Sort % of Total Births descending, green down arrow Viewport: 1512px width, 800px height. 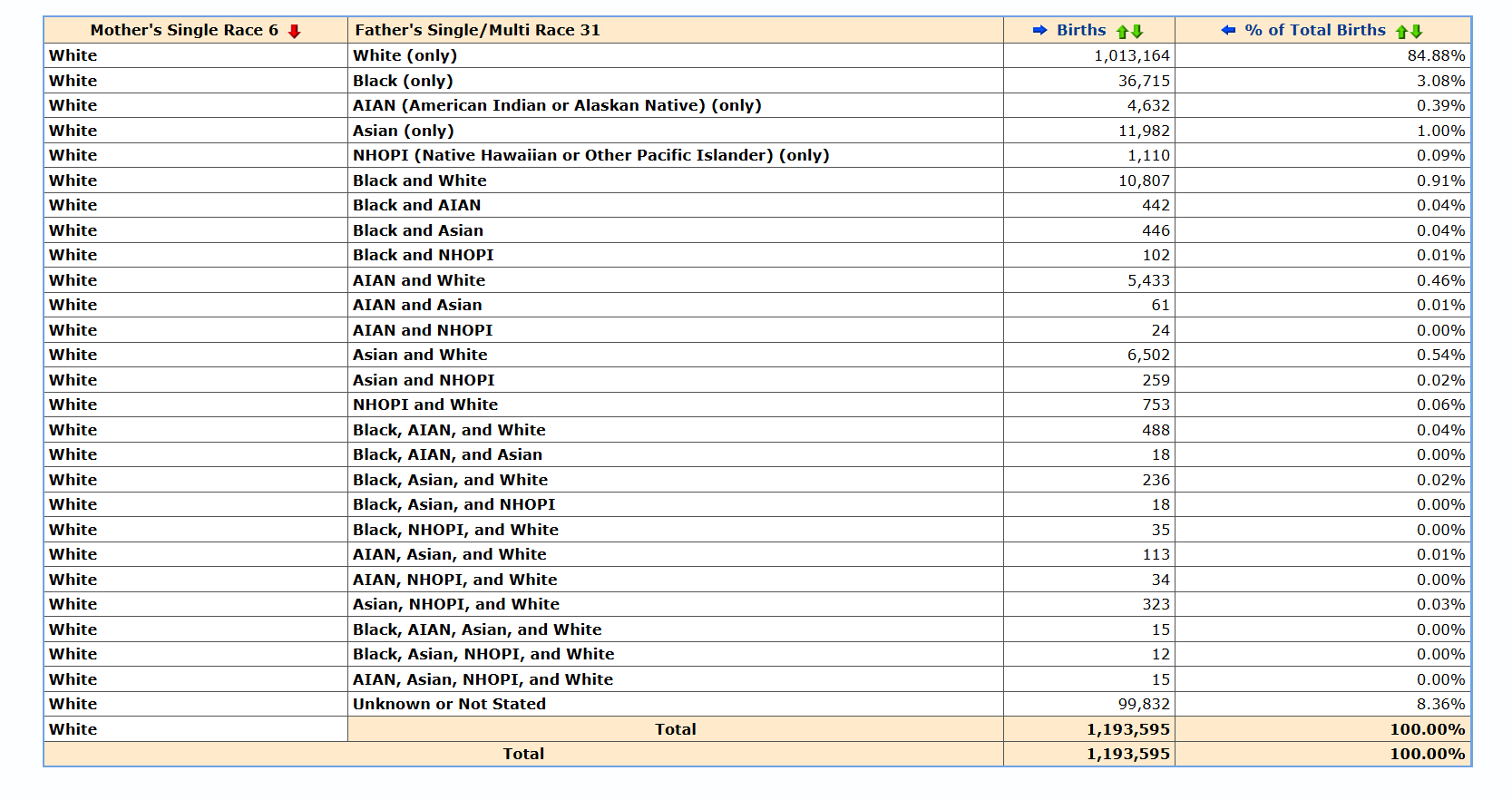[1416, 32]
